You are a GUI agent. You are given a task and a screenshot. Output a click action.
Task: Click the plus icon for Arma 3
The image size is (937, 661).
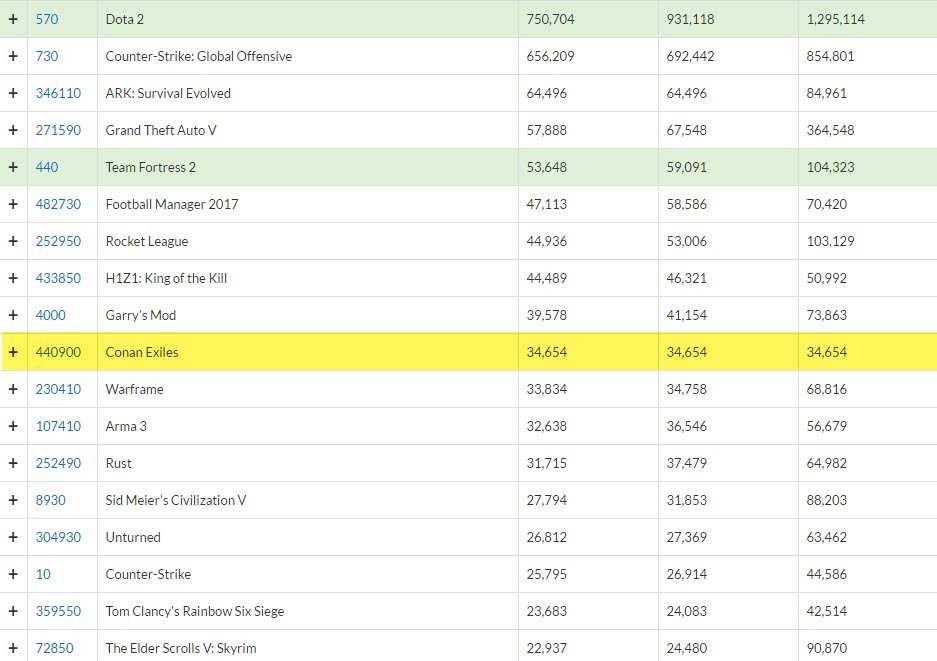(x=13, y=427)
